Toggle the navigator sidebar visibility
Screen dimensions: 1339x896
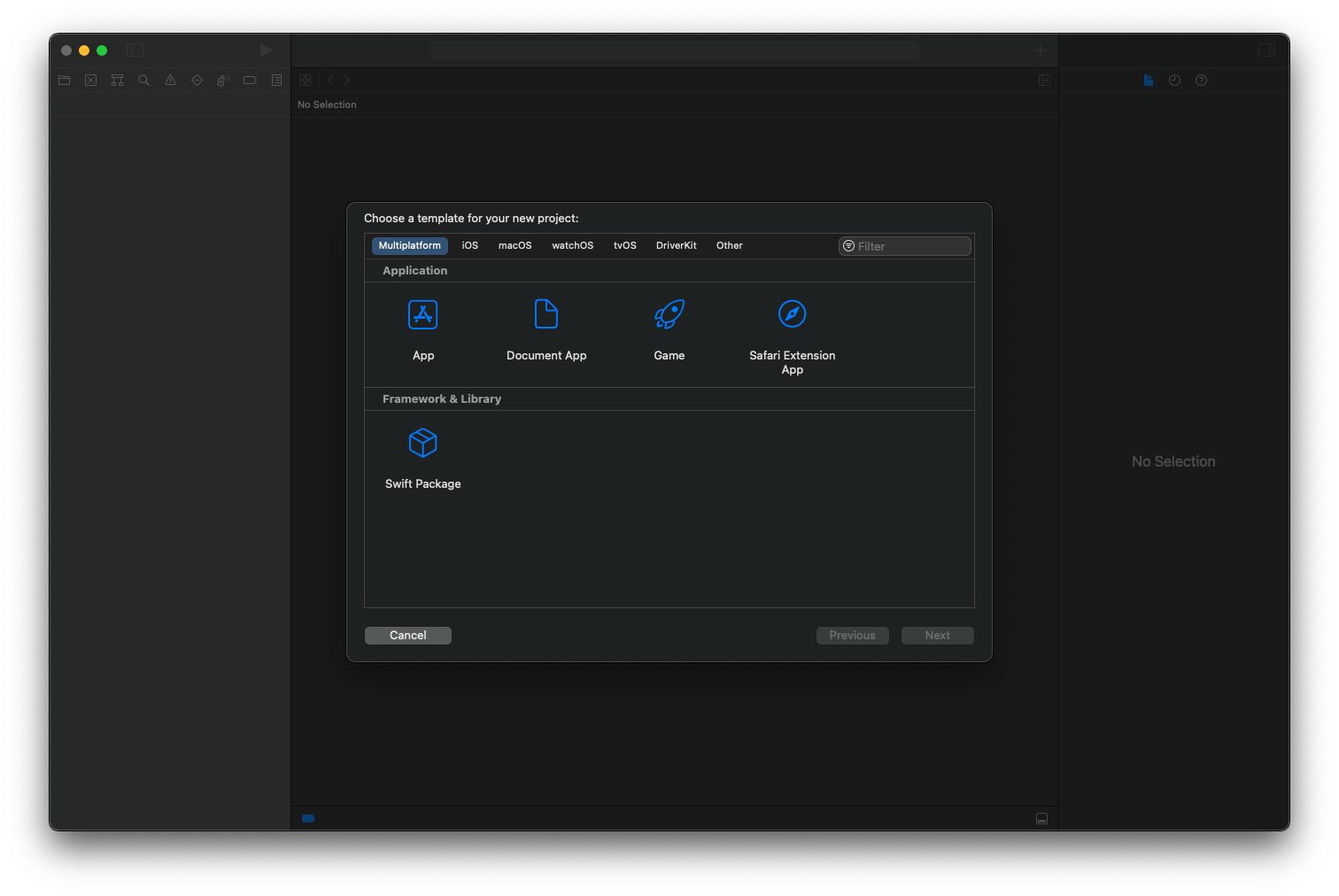(x=135, y=50)
